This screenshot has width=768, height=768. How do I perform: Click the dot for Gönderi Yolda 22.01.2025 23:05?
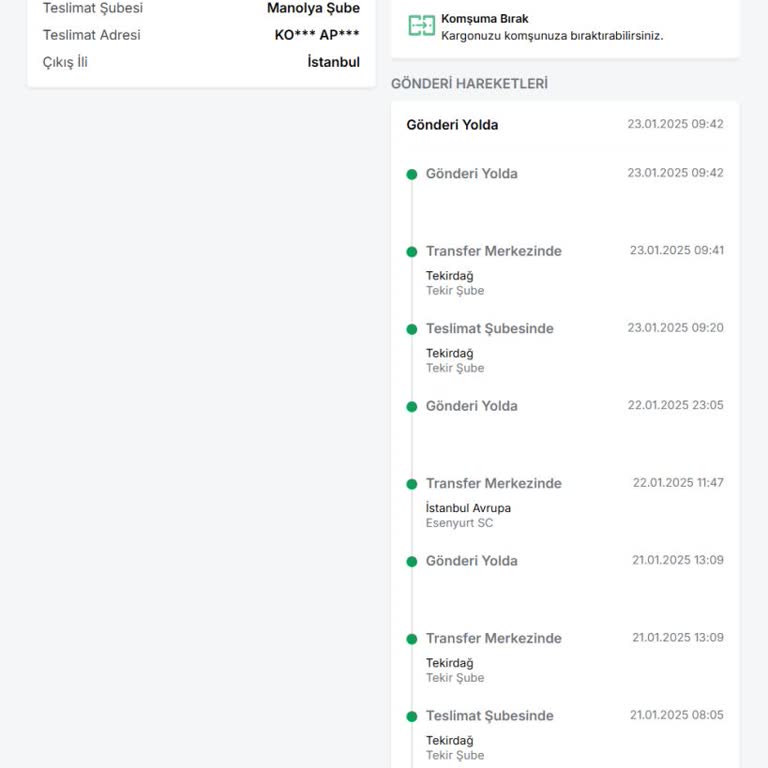tap(411, 407)
